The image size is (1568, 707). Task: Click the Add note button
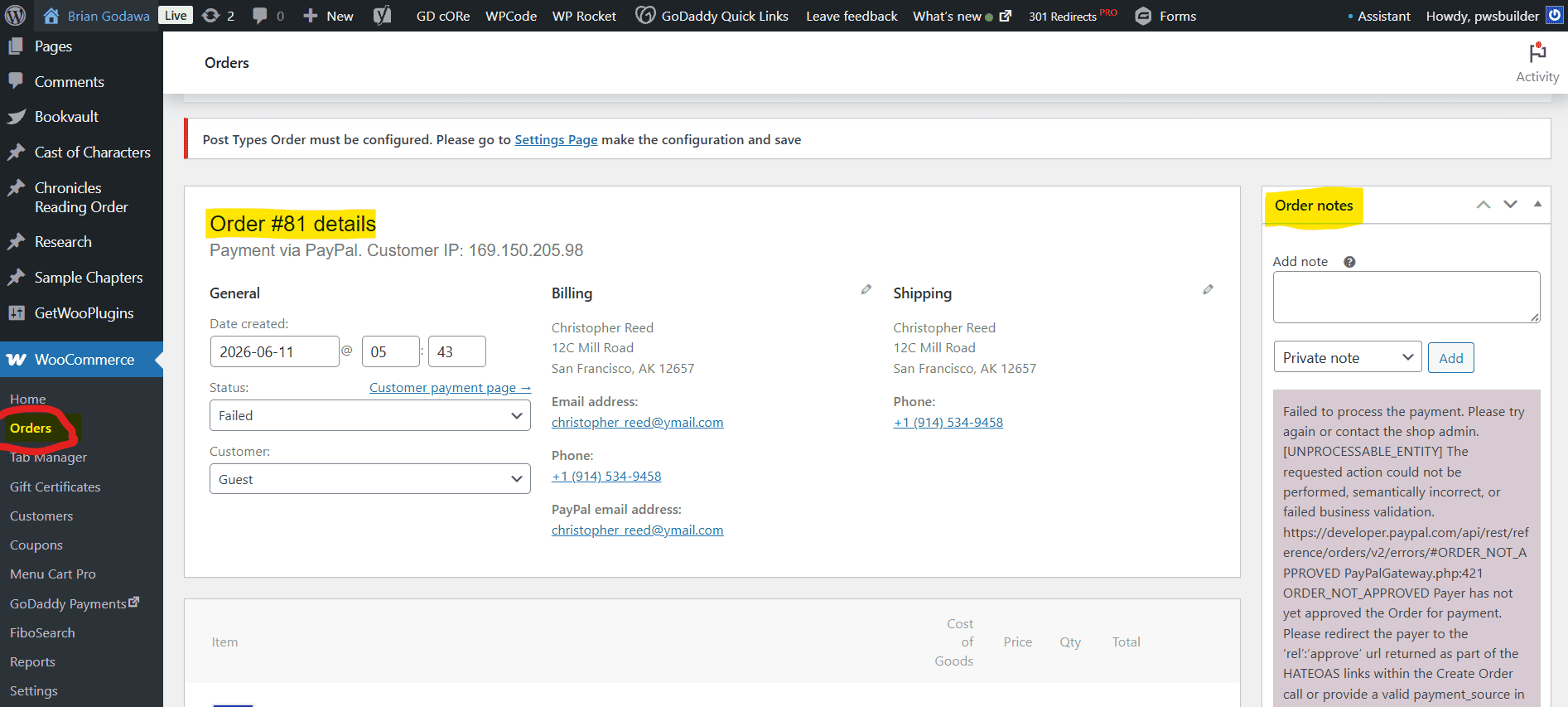coord(1451,358)
